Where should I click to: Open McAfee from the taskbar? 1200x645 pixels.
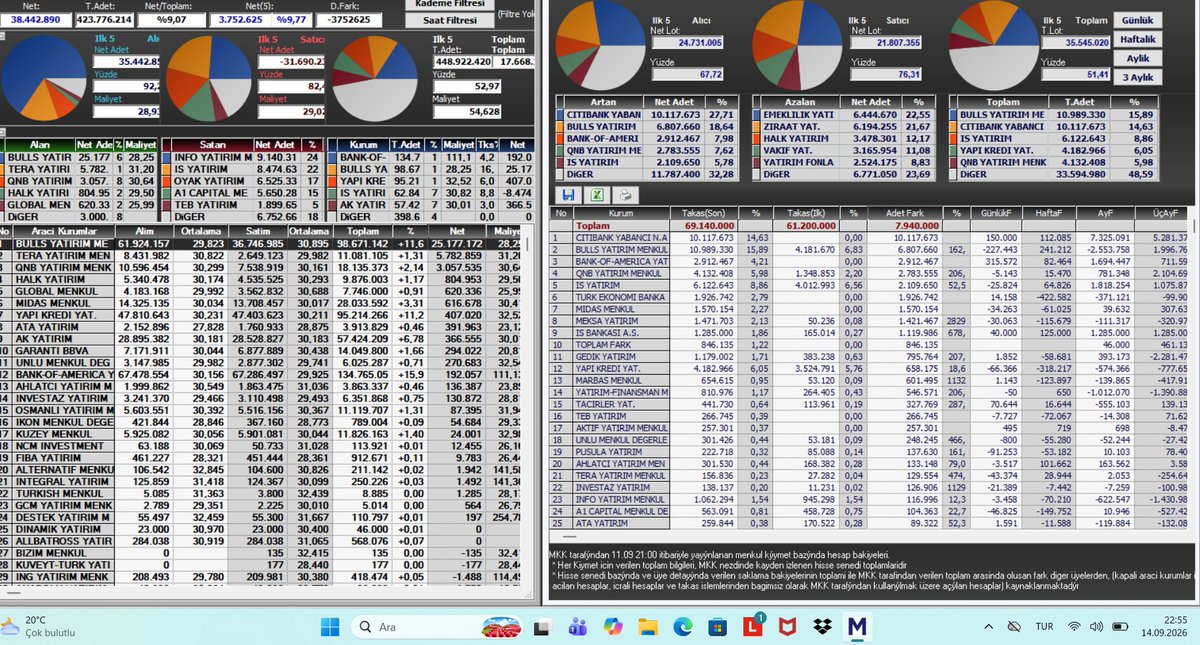pyautogui.click(x=787, y=627)
